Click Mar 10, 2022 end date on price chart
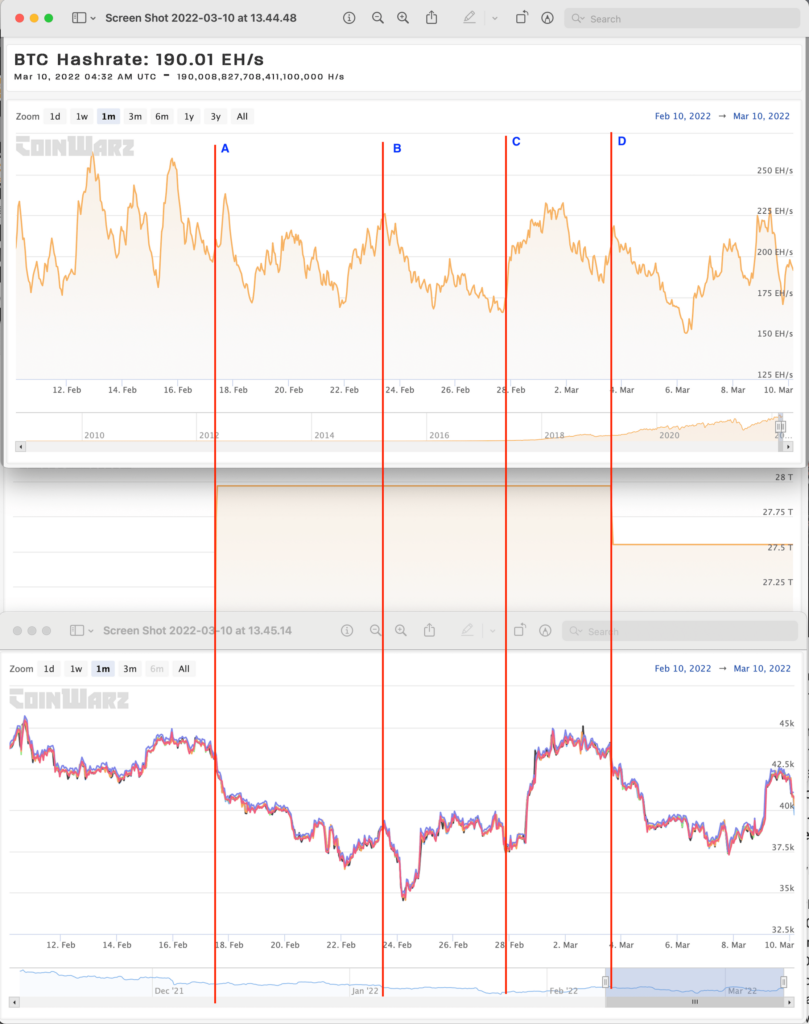The height and width of the screenshot is (1024, 809). coord(762,668)
